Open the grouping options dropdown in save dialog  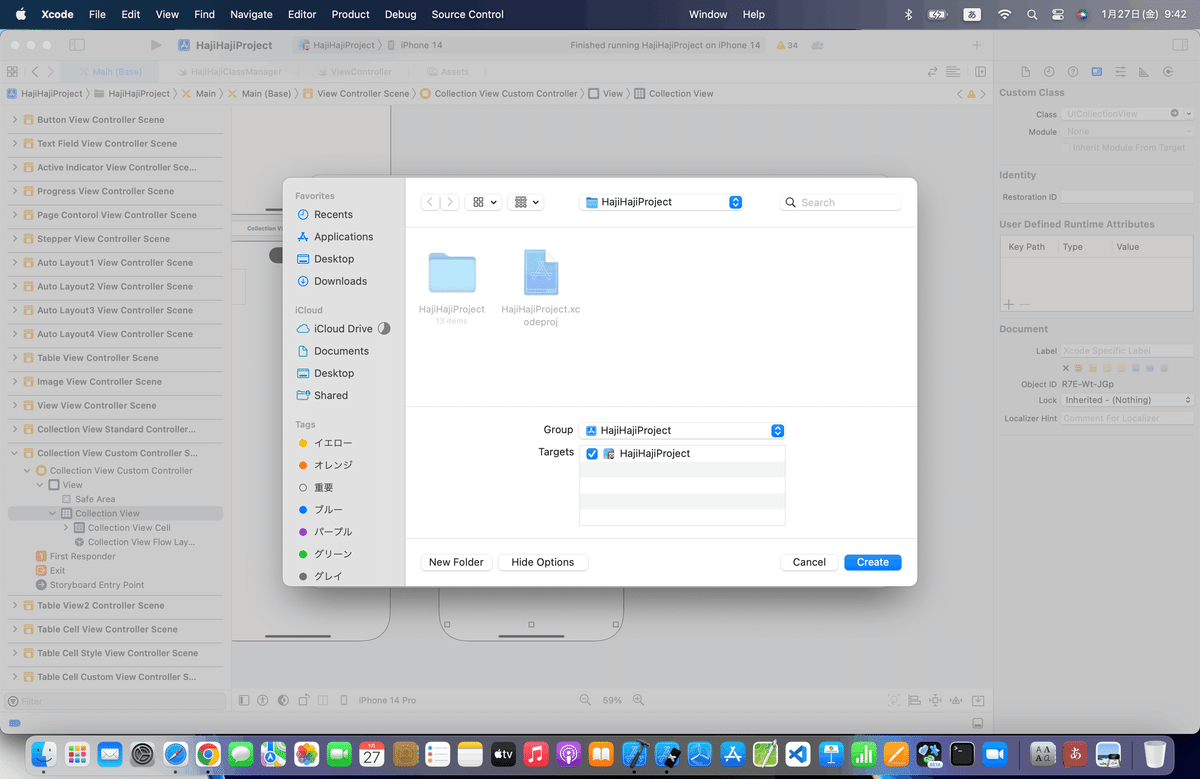(525, 202)
